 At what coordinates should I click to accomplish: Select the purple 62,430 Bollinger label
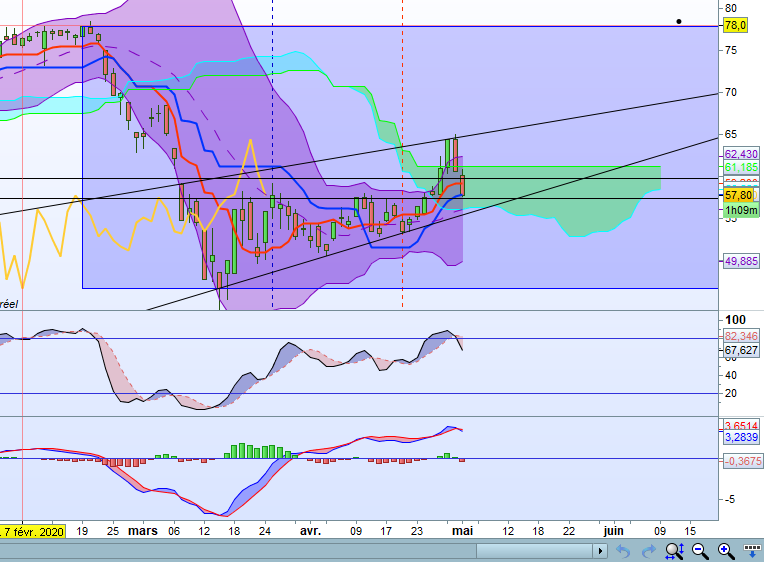pyautogui.click(x=741, y=154)
